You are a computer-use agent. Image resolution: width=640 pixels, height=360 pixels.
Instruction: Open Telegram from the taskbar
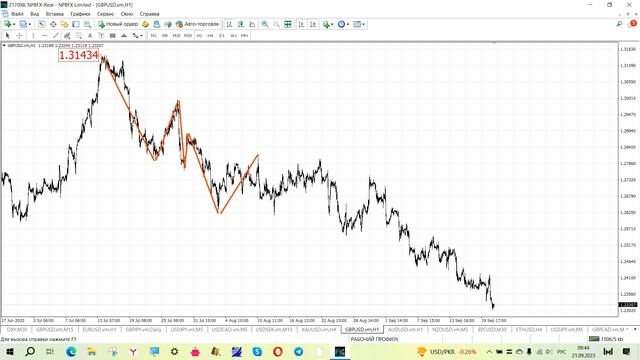(x=298, y=351)
